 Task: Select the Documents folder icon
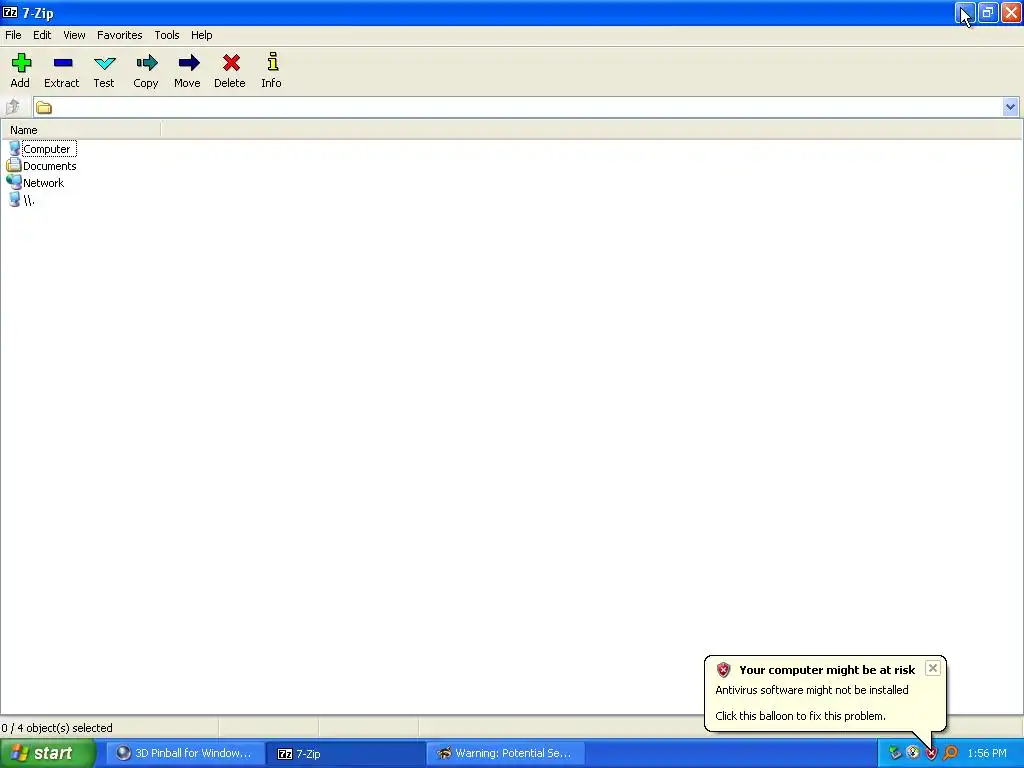[14, 165]
